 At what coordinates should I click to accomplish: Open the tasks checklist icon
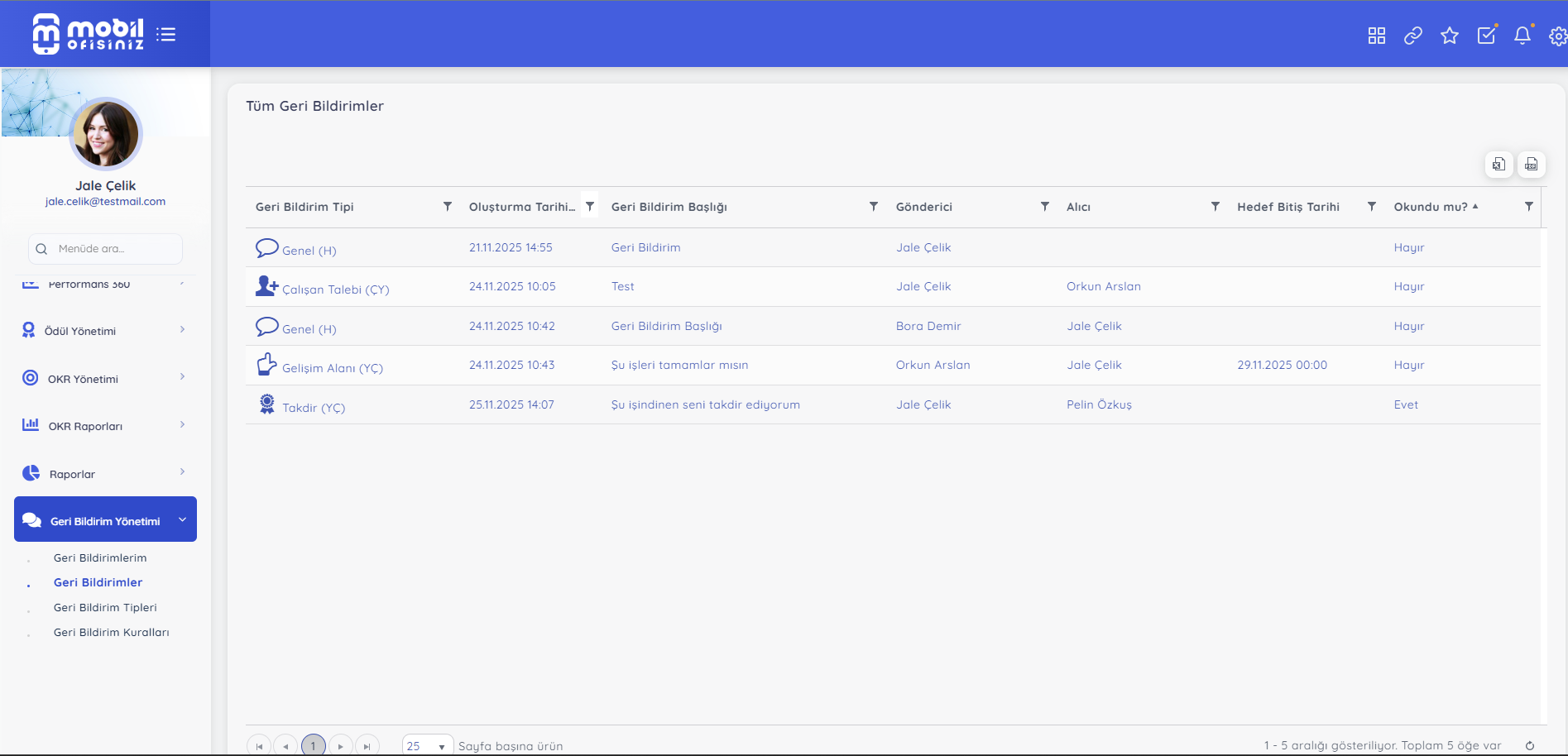point(1486,36)
